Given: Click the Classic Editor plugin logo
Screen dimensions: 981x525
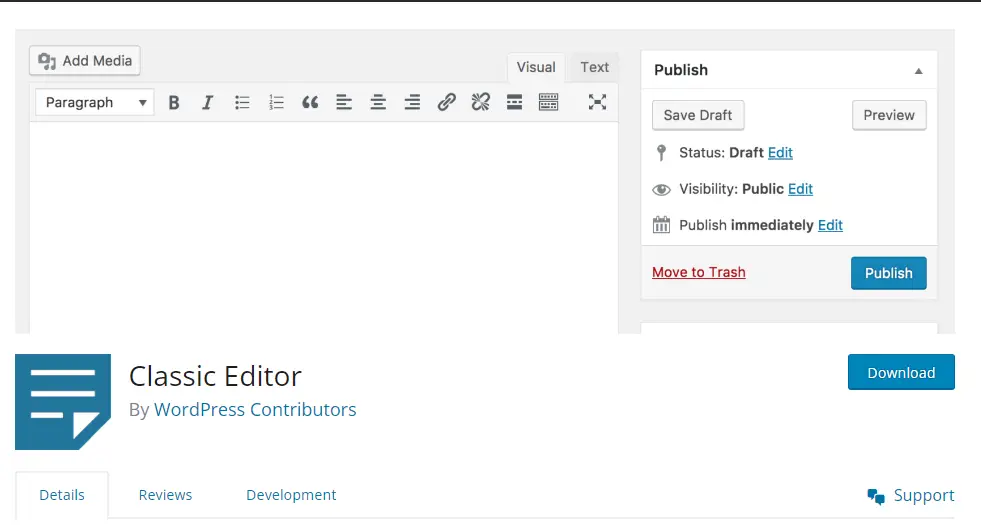Looking at the screenshot, I should (63, 402).
